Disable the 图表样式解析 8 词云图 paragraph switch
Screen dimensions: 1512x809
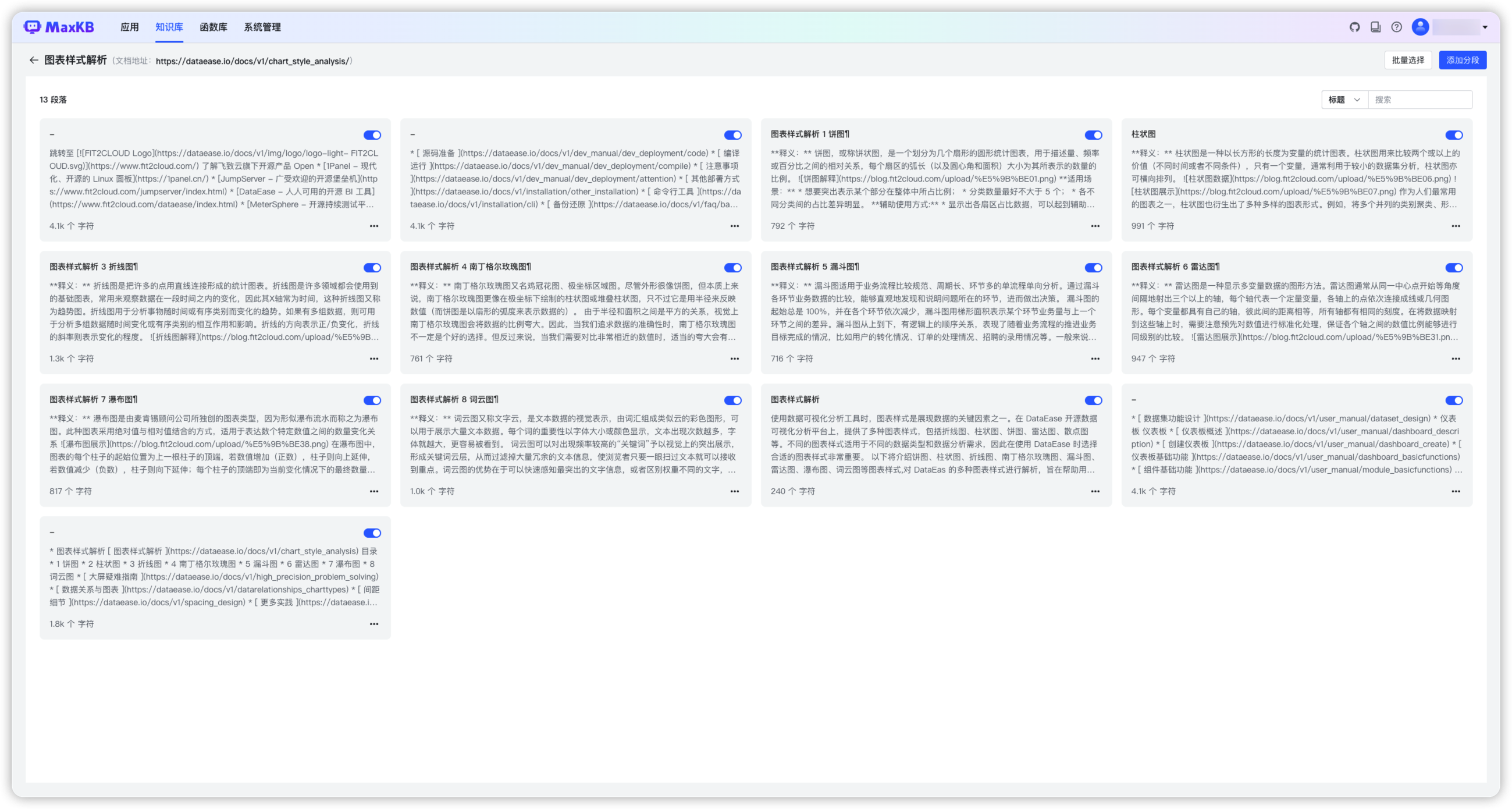tap(732, 401)
